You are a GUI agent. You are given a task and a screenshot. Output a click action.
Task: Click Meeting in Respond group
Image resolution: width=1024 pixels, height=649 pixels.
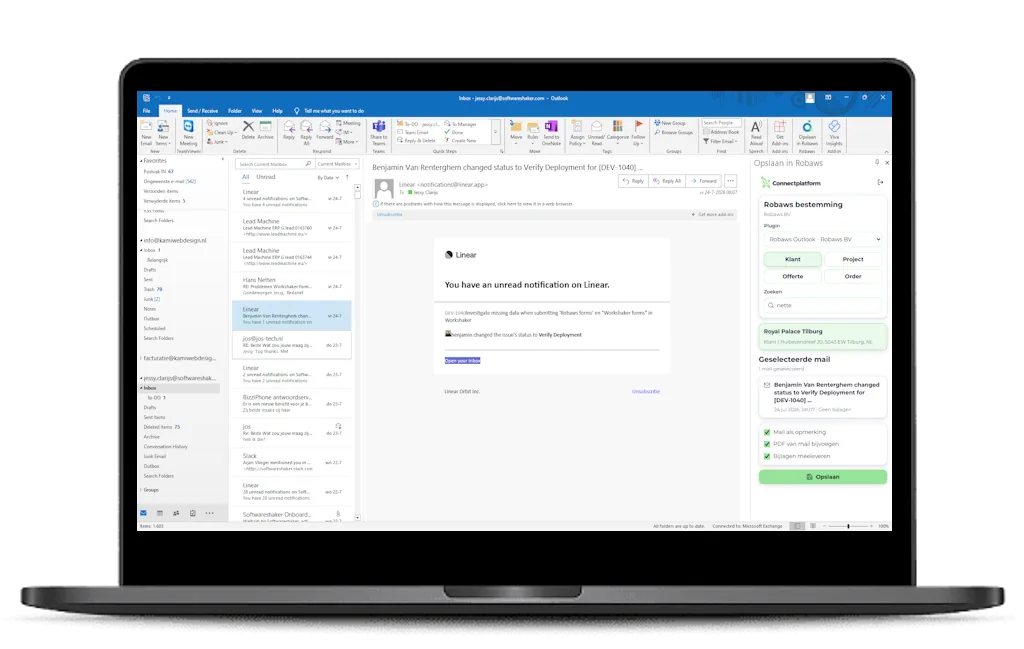click(x=348, y=123)
